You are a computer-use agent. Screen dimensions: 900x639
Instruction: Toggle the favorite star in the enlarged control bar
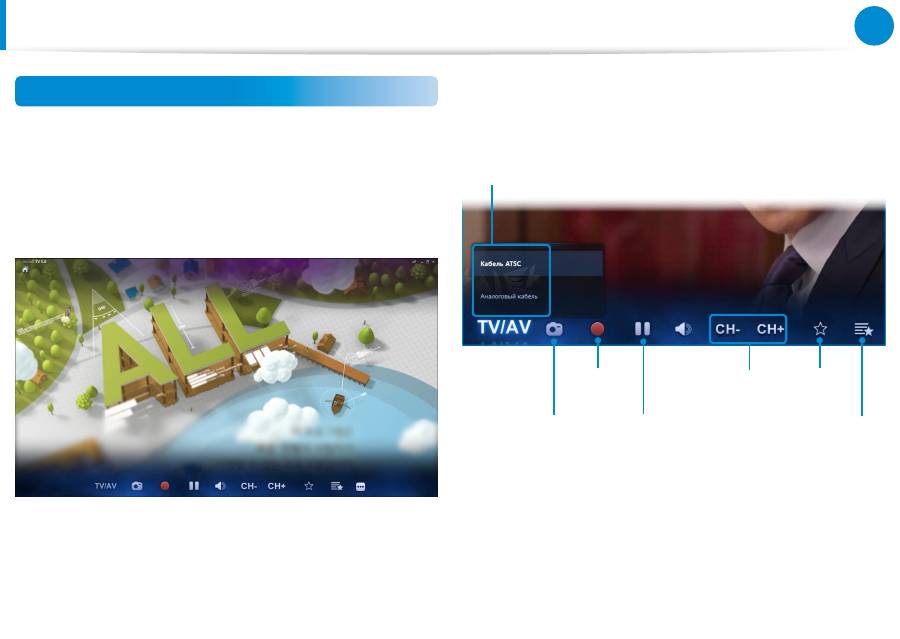(820, 328)
